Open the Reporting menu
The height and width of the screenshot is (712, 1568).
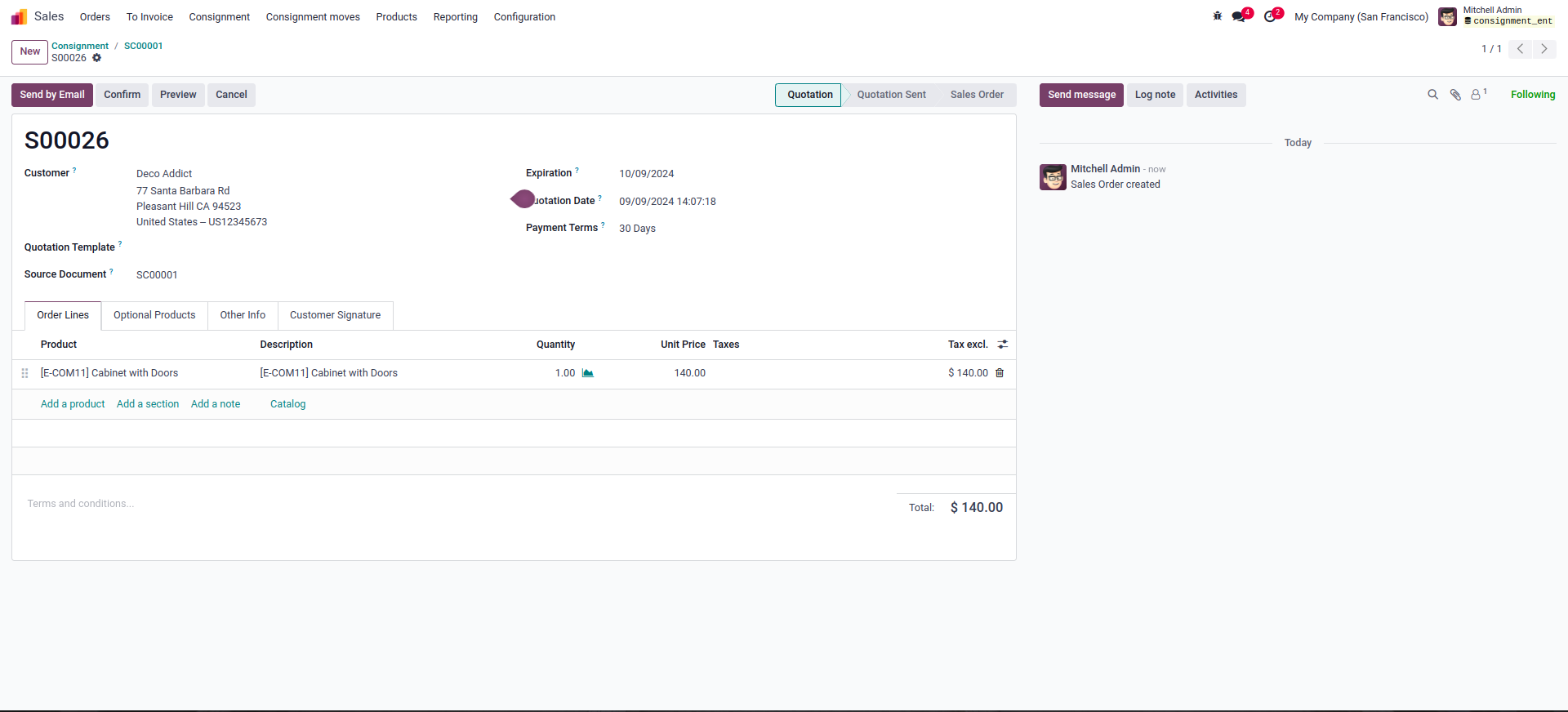[x=456, y=17]
